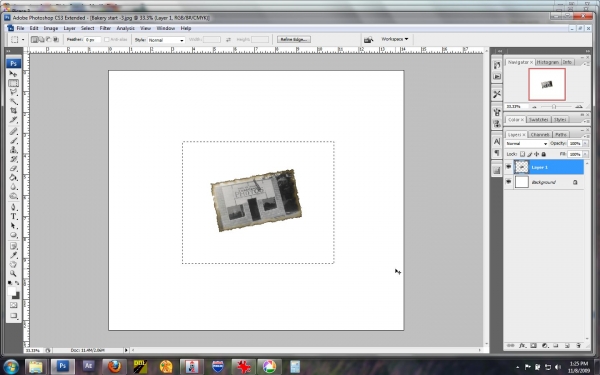Delete layer with trash icon
The height and width of the screenshot is (375, 600).
pyautogui.click(x=578, y=346)
